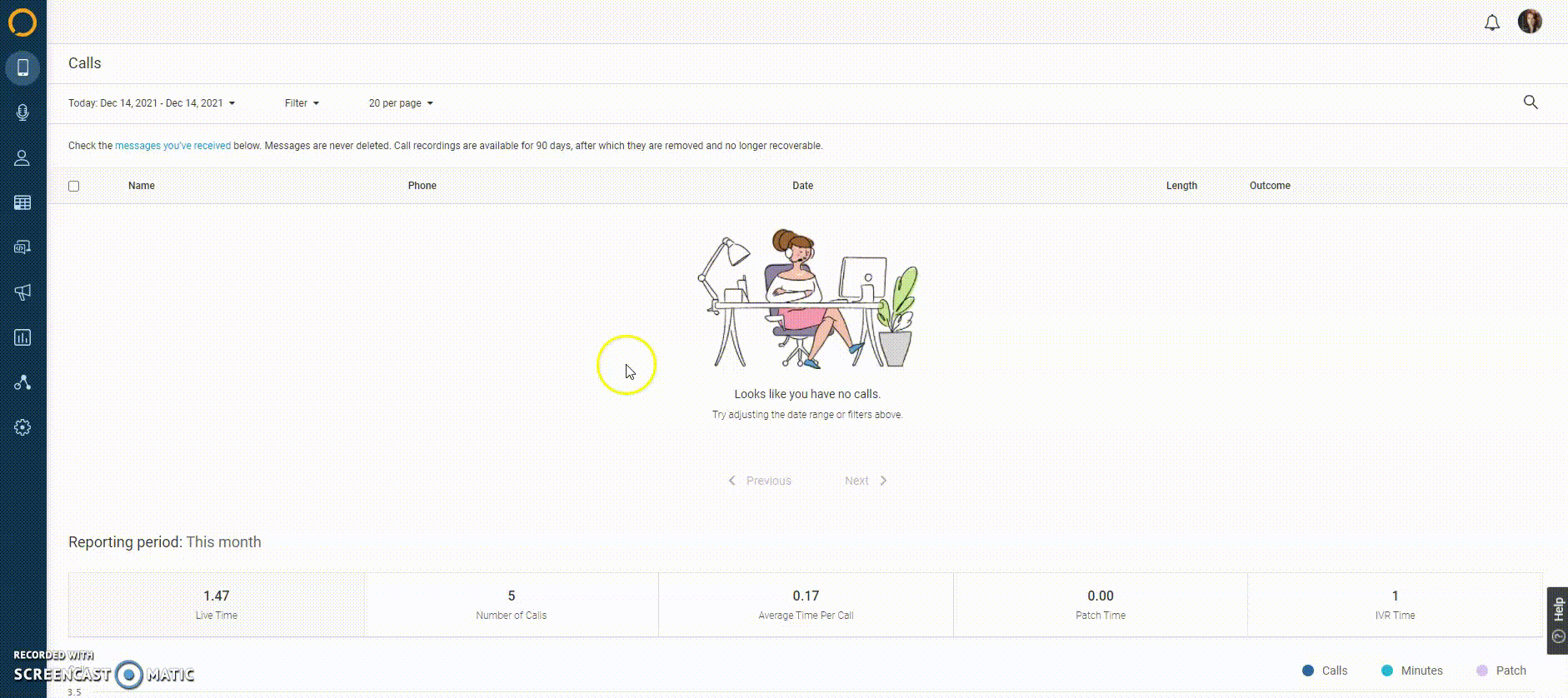Open the Calls phone icon in sidebar
The image size is (1568, 698).
pyautogui.click(x=22, y=67)
